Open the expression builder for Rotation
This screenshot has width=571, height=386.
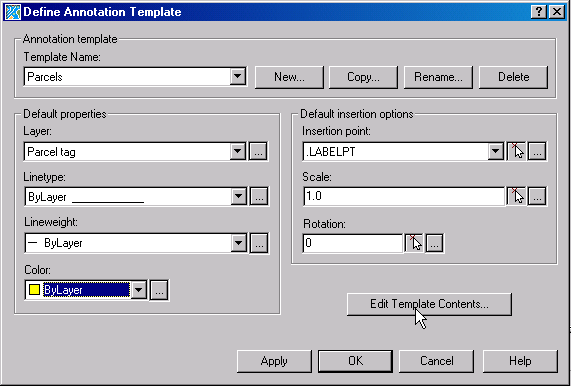(434, 243)
